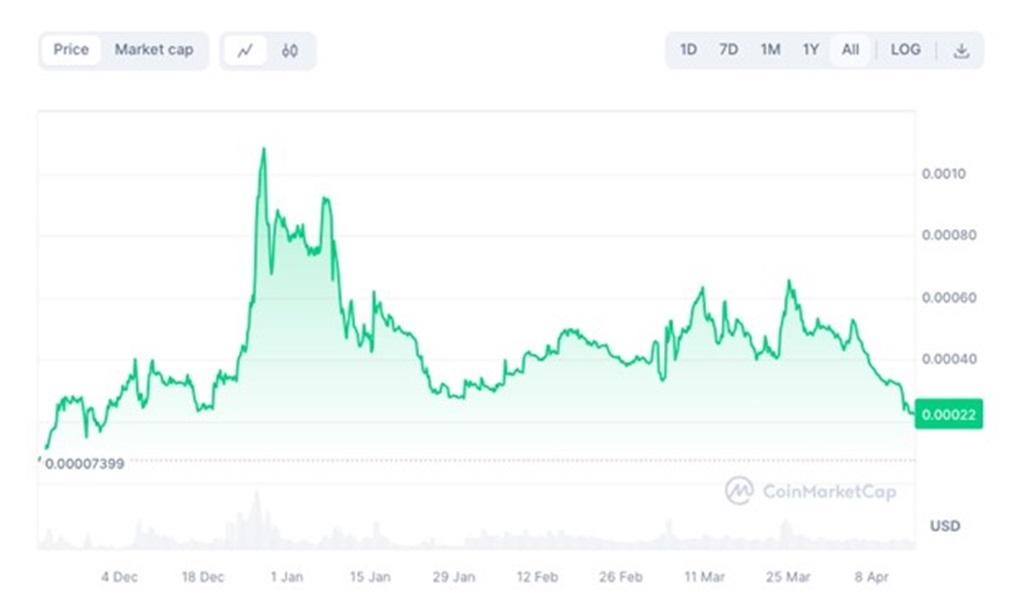Click the late December price peak
Image resolution: width=1024 pixels, height=602 pixels.
pyautogui.click(x=263, y=150)
